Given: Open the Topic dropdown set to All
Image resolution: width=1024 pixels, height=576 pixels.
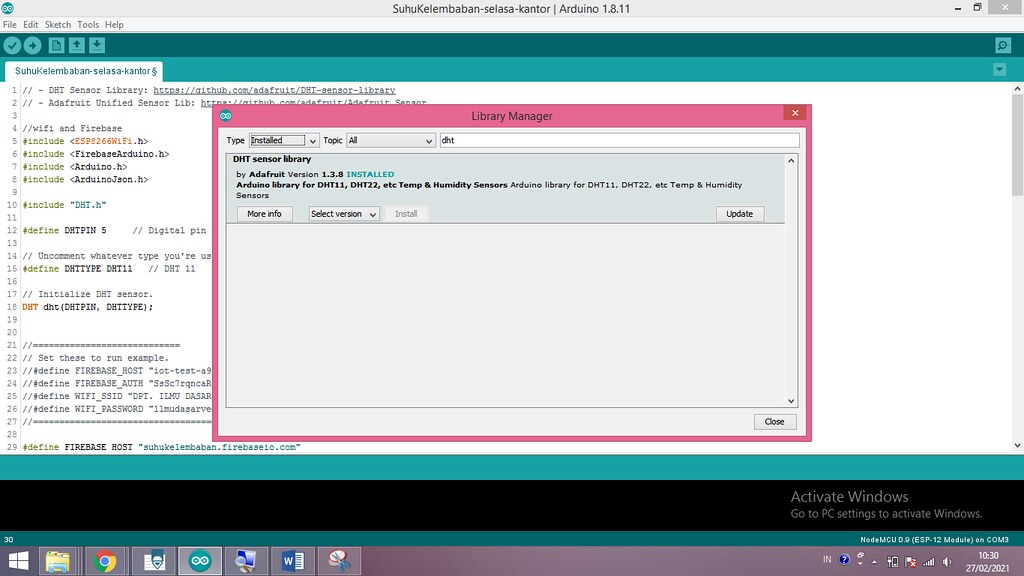Looking at the screenshot, I should click(391, 140).
